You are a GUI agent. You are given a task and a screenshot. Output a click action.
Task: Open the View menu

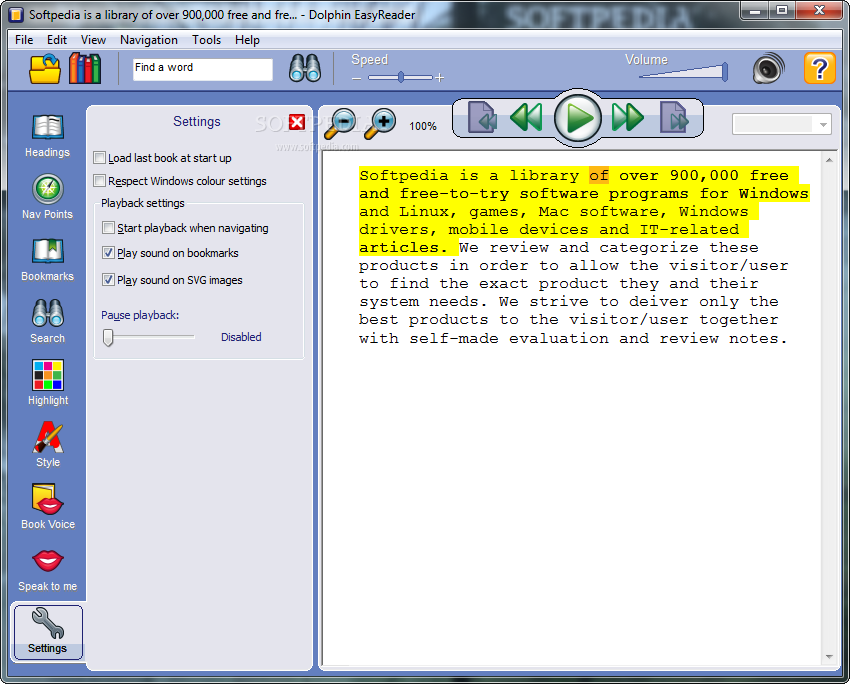click(93, 40)
